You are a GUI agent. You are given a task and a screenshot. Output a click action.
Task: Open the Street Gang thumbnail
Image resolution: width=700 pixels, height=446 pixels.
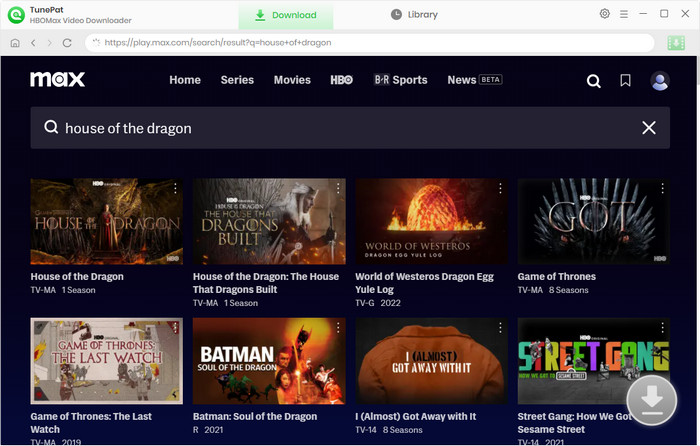tap(593, 361)
